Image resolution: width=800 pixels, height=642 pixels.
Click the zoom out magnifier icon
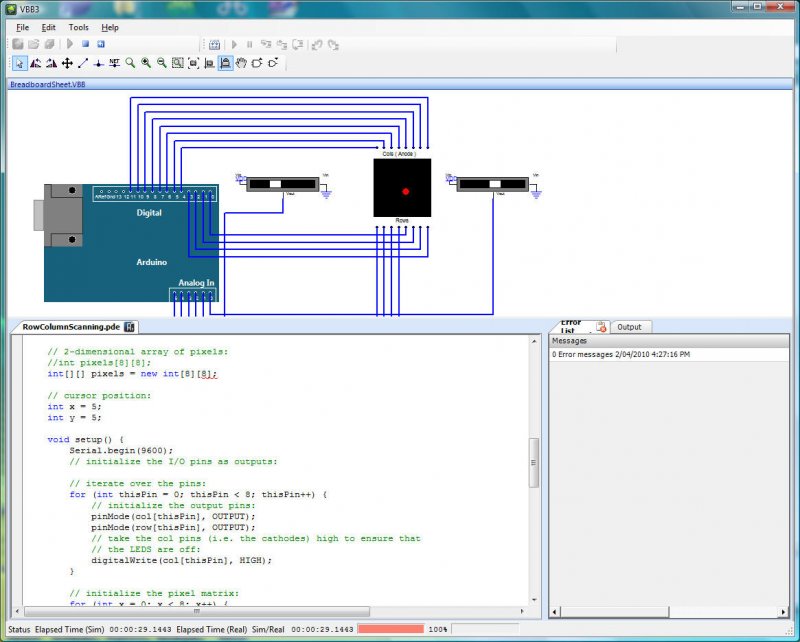[x=161, y=63]
